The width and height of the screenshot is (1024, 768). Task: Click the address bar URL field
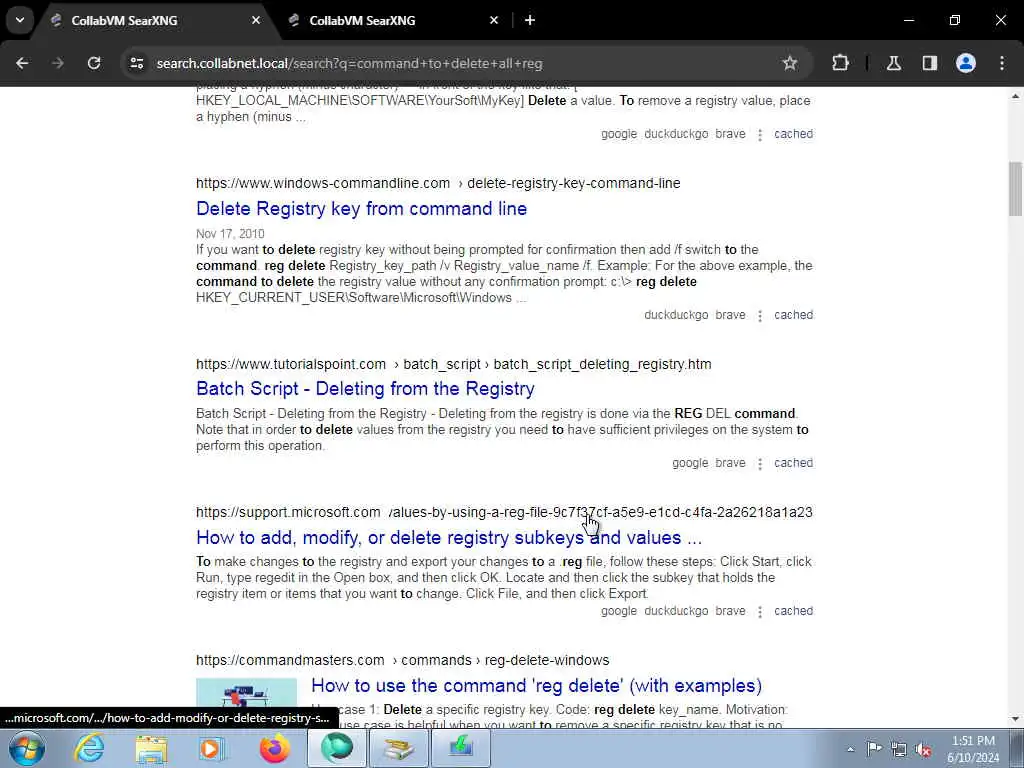(457, 63)
